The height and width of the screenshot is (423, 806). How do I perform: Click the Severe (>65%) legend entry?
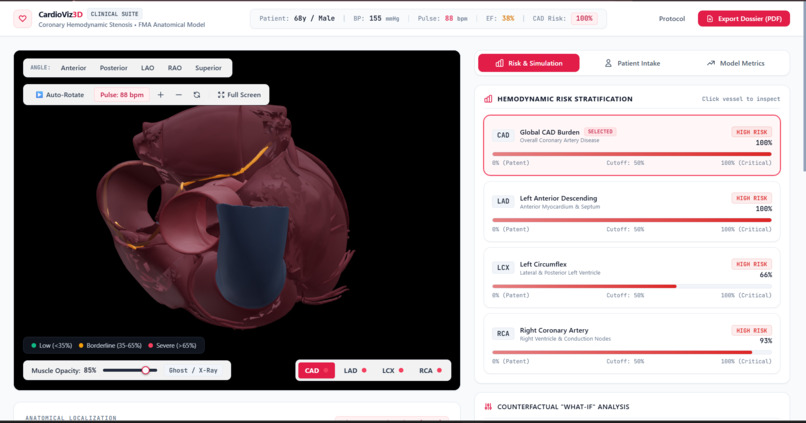[x=172, y=345]
